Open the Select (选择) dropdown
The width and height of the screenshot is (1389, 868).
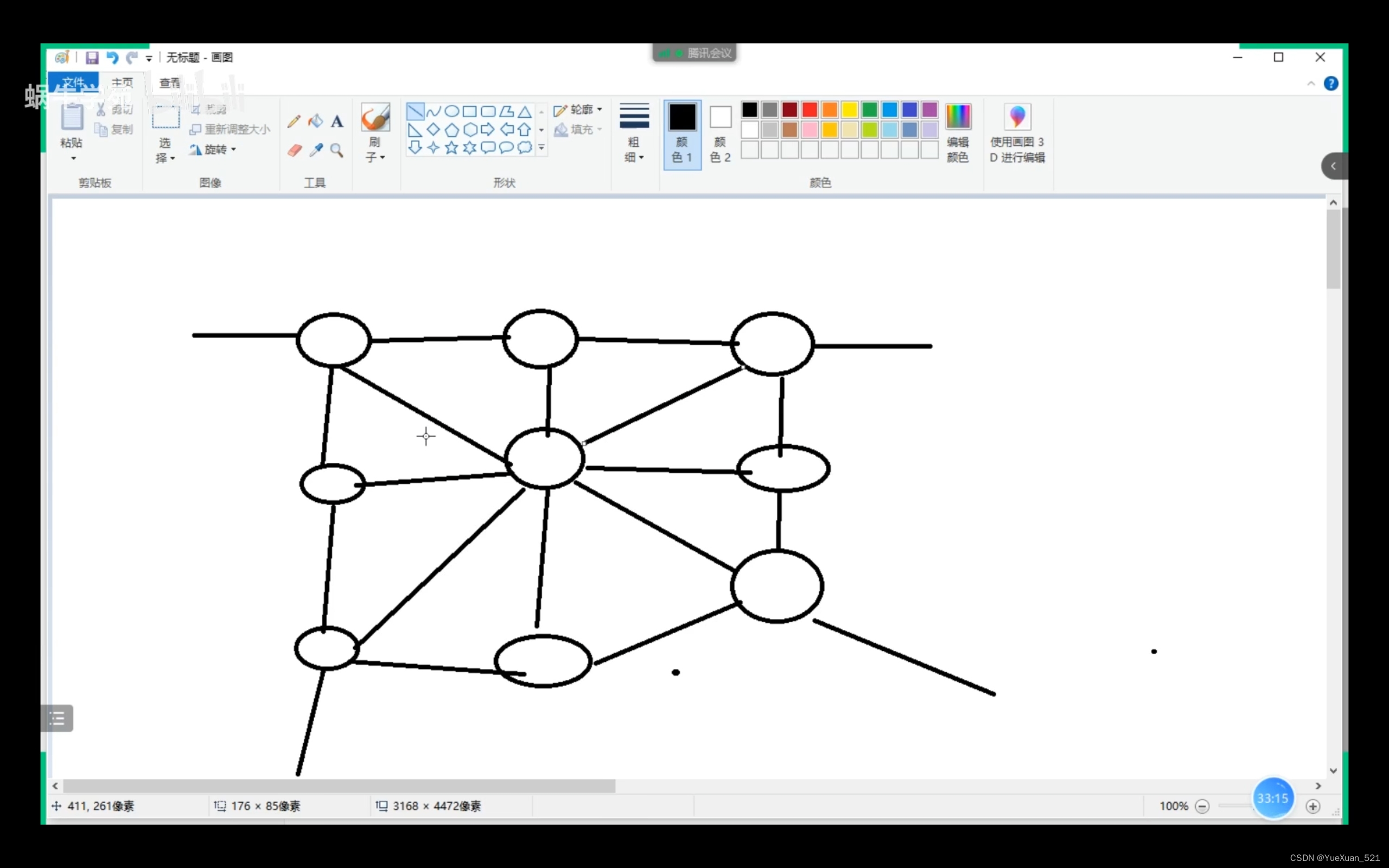[x=165, y=150]
